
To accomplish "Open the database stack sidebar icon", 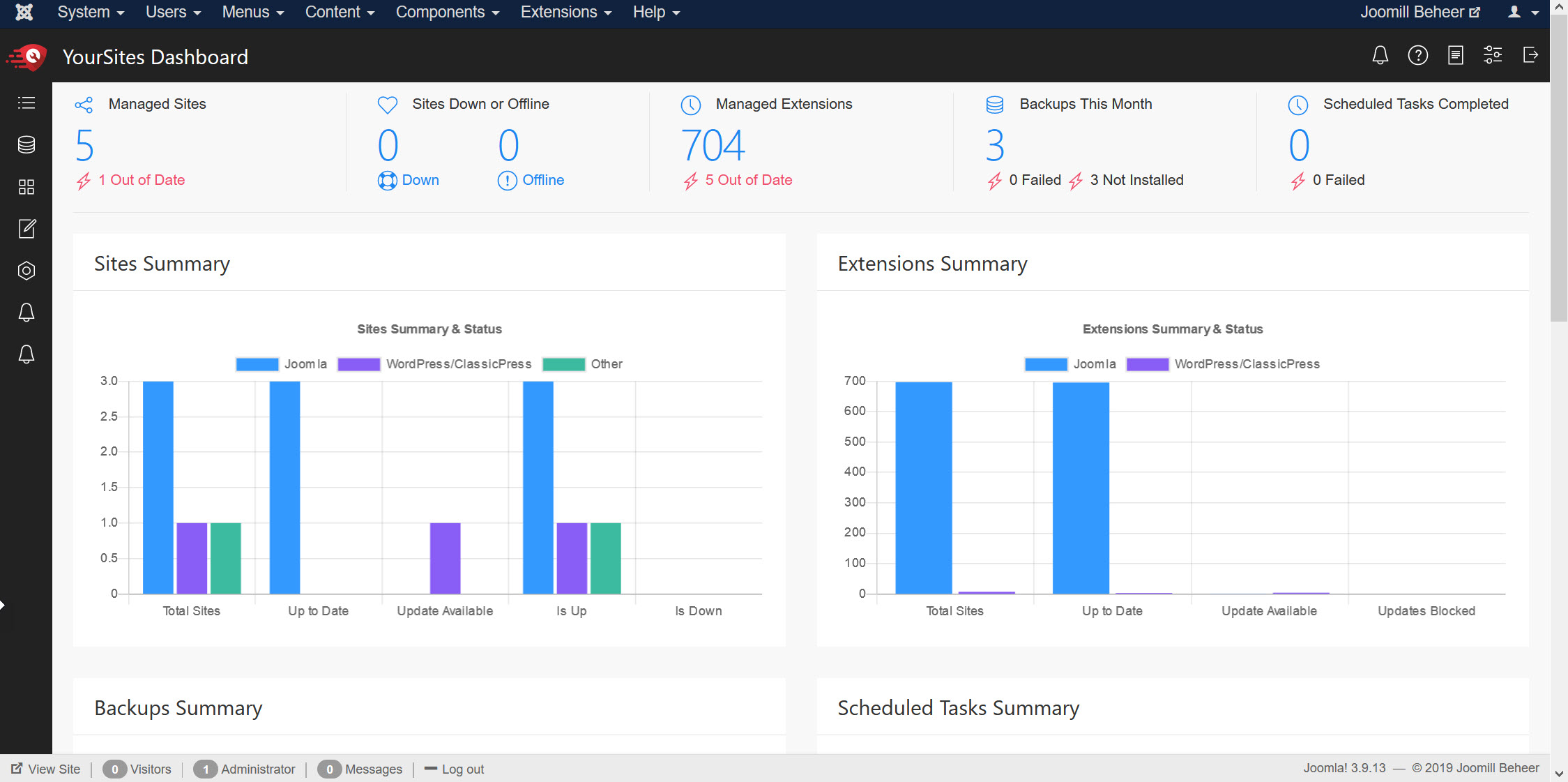I will (26, 145).
